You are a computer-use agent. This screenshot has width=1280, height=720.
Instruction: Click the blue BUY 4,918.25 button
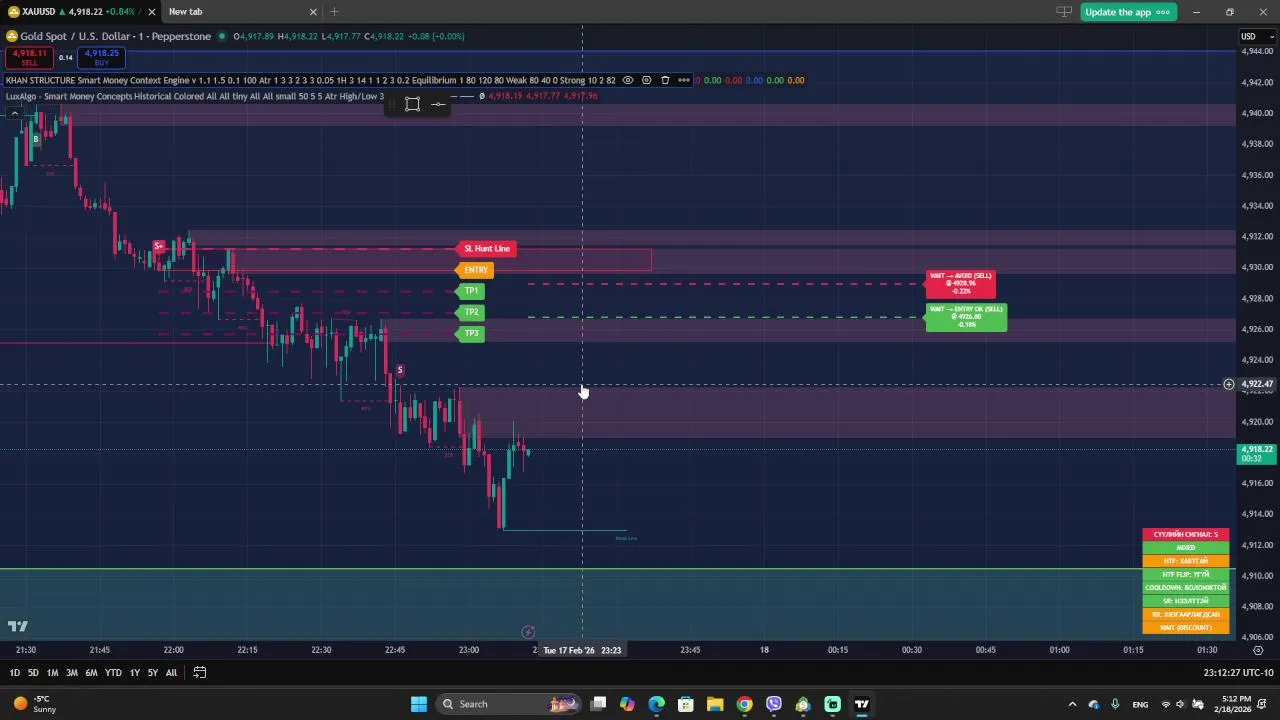click(101, 57)
